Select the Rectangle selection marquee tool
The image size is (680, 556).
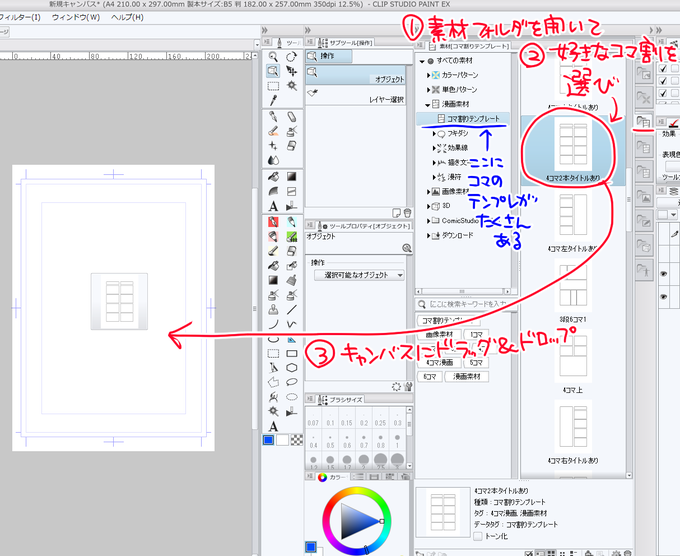[x=273, y=86]
